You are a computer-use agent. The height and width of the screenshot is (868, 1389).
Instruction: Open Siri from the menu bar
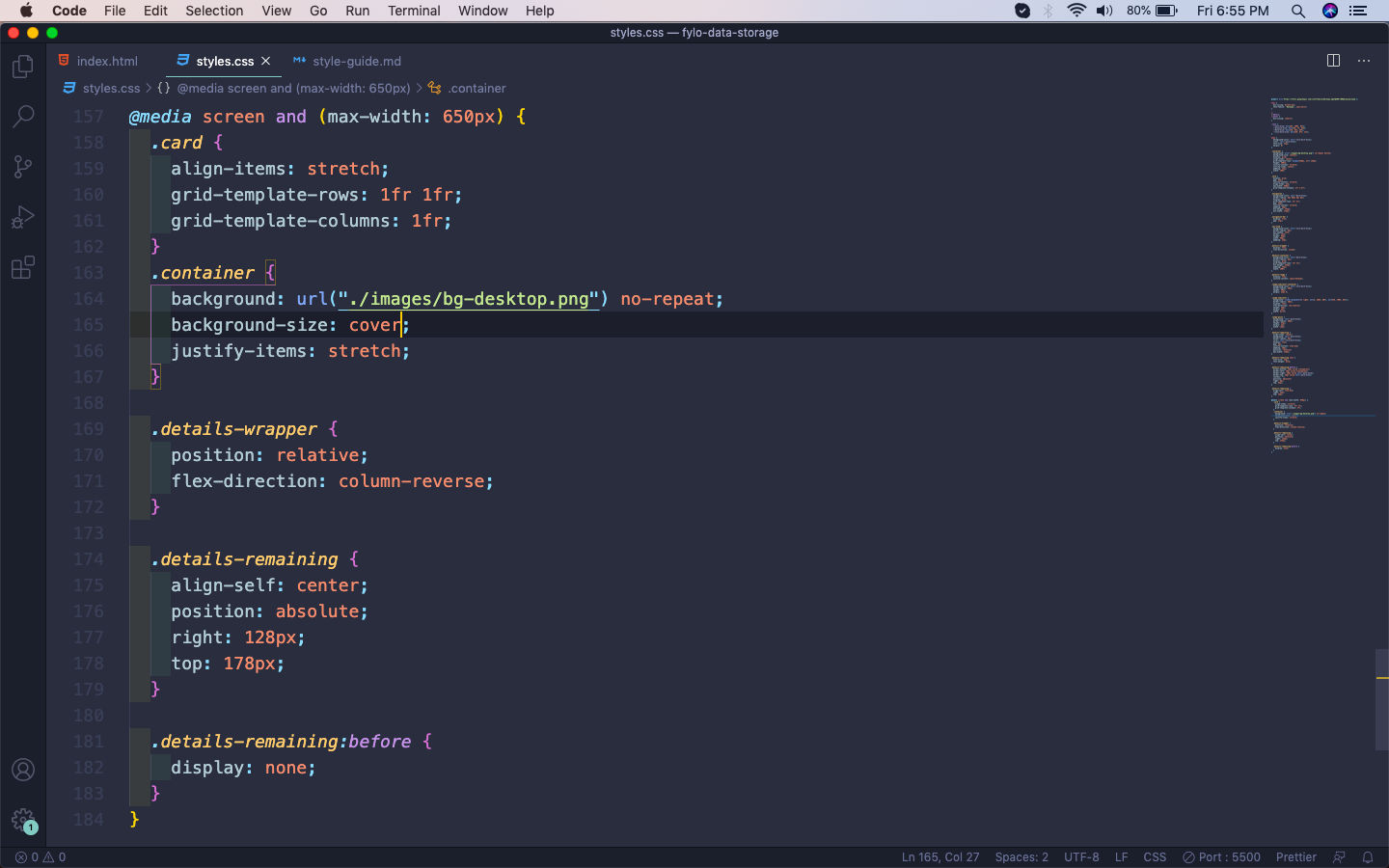coord(1330,11)
